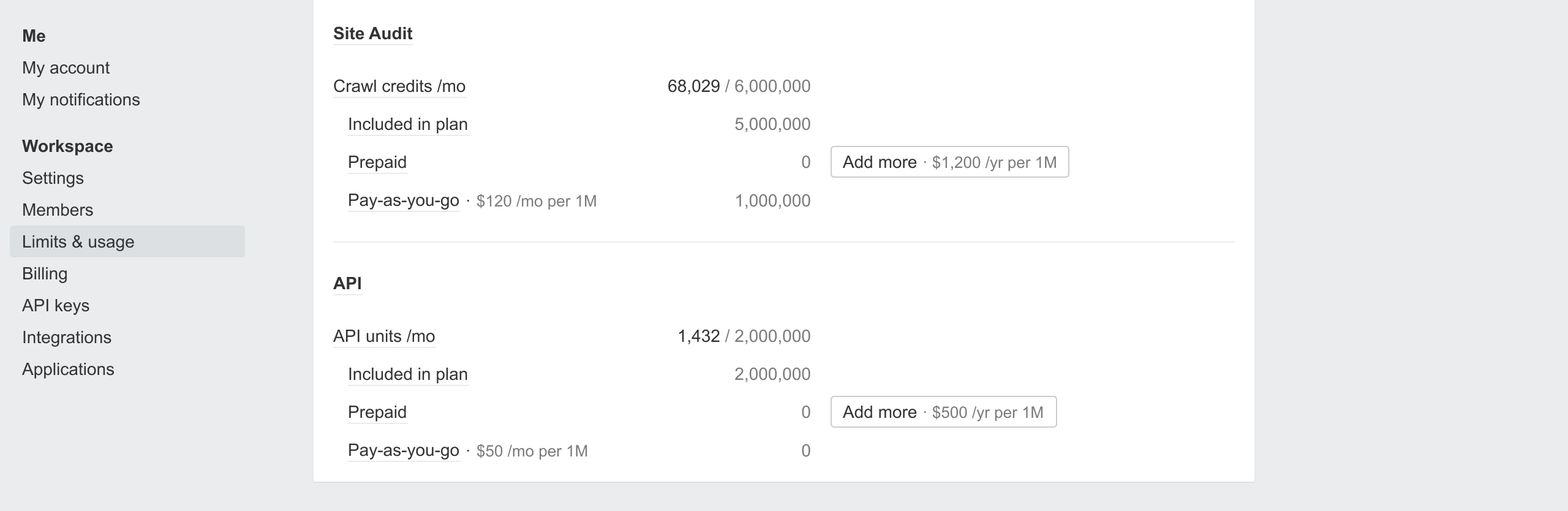Open Applications in sidebar

[68, 369]
